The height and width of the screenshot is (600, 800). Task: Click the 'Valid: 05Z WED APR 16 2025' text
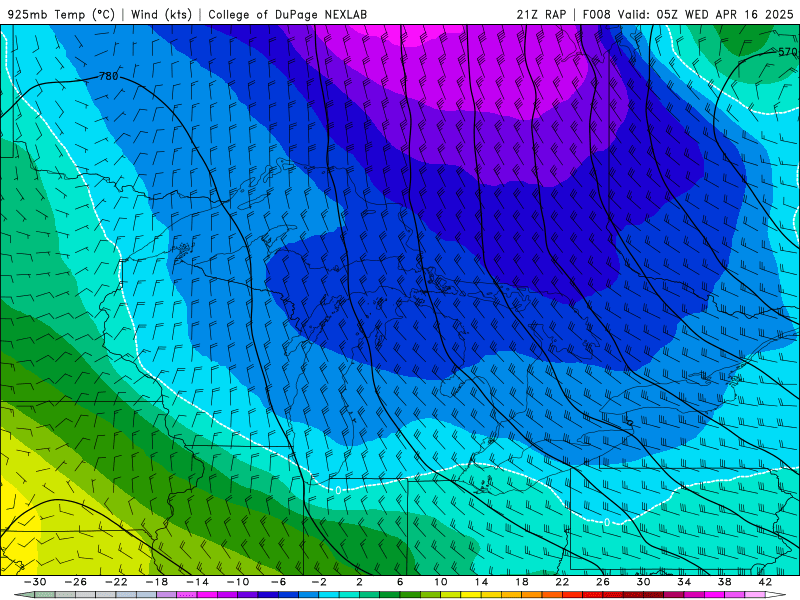coord(705,14)
